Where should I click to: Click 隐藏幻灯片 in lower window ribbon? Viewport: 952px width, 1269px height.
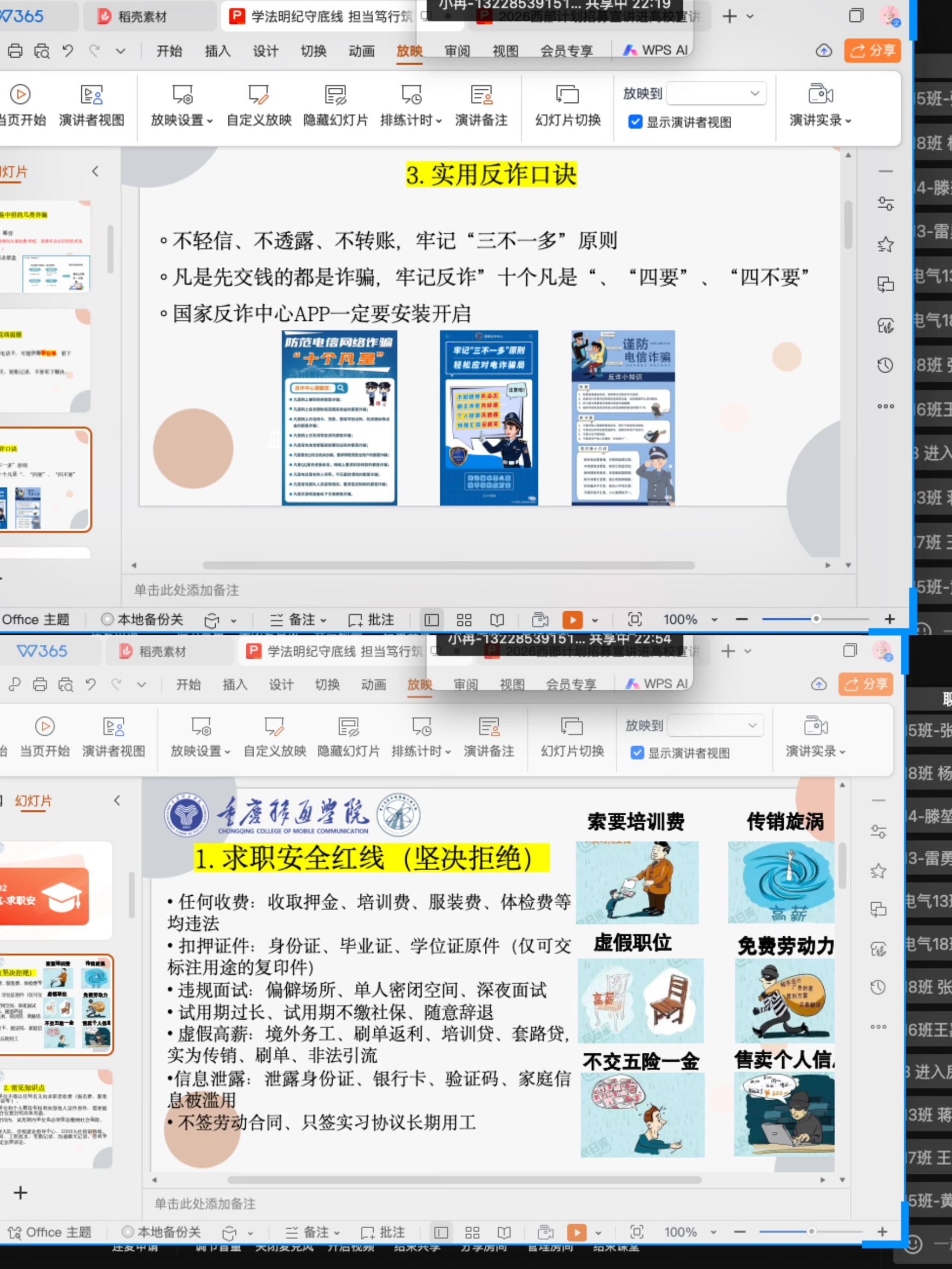(x=348, y=737)
